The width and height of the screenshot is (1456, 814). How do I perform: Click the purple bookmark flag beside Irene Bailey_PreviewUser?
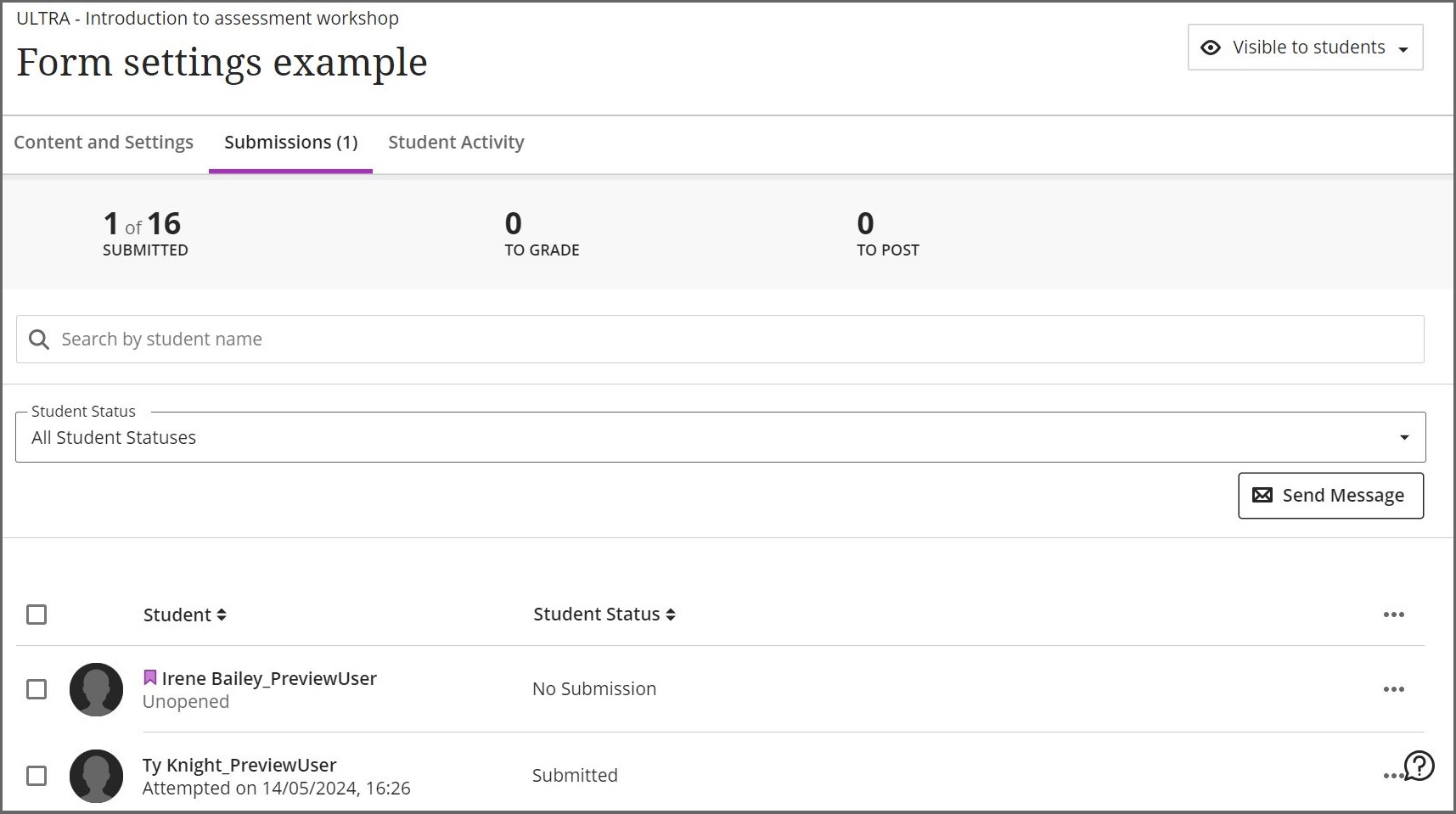click(150, 676)
